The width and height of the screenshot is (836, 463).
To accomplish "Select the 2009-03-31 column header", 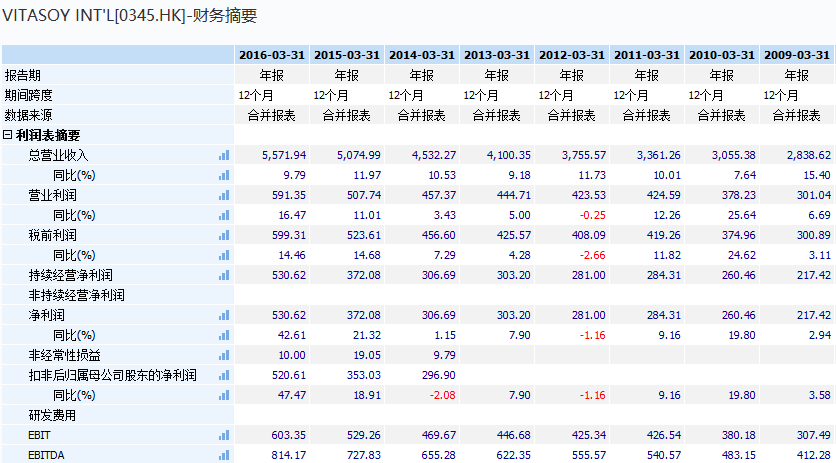I will pos(797,55).
